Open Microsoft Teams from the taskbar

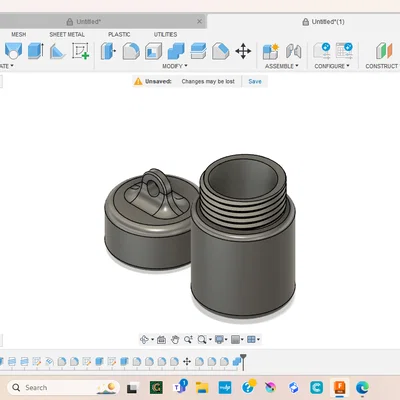point(179,387)
